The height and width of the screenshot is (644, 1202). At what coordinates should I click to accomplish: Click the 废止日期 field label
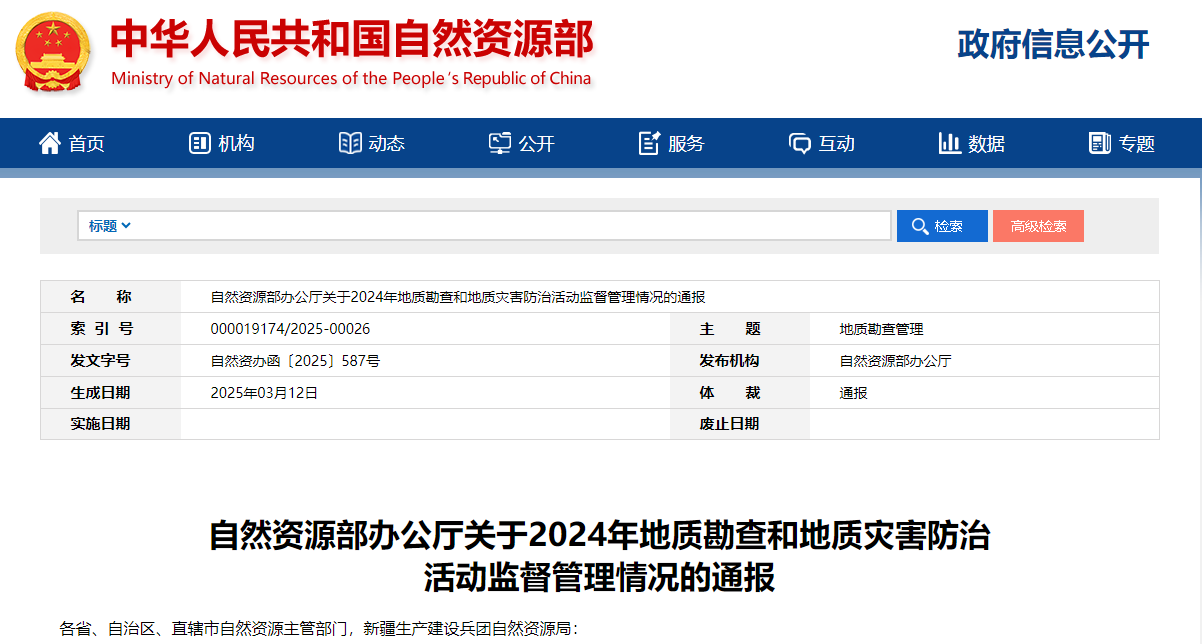click(x=729, y=423)
